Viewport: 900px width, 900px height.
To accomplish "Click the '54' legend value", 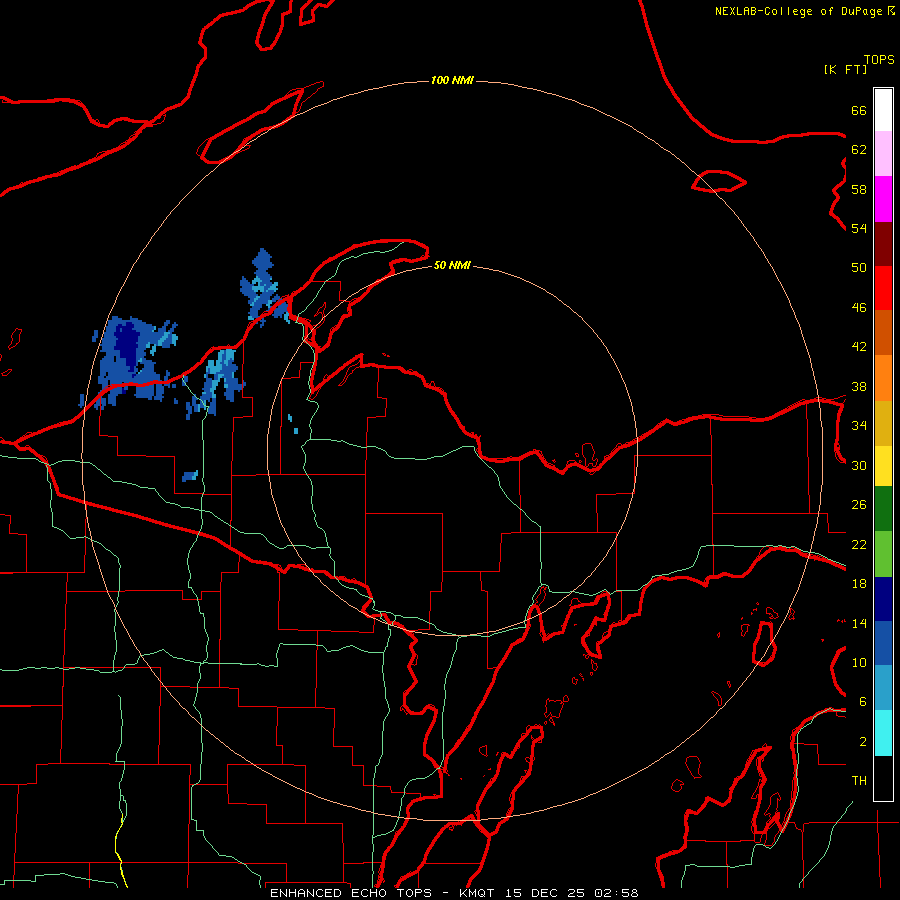I will (859, 228).
